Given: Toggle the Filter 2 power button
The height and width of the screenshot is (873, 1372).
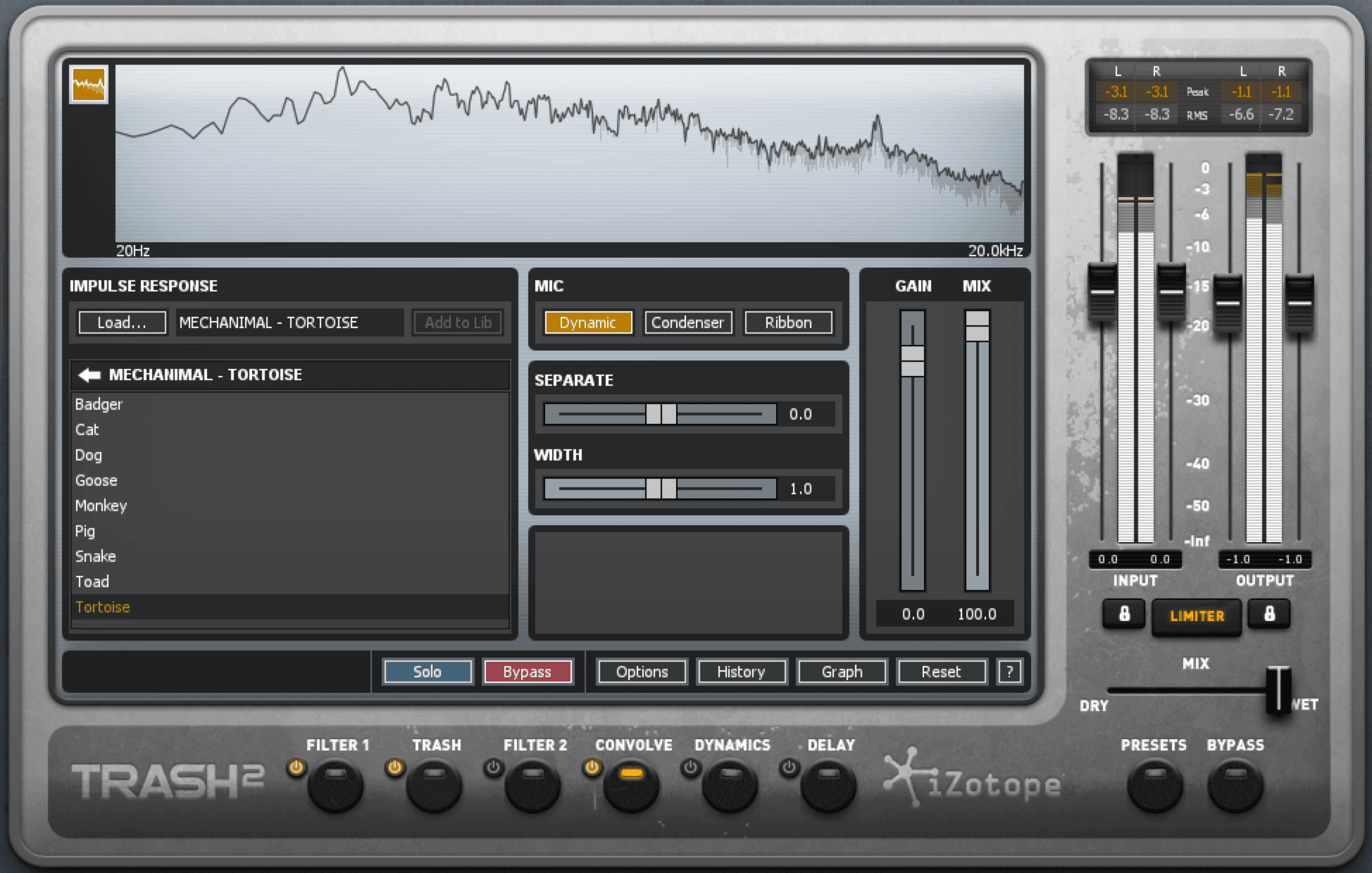Looking at the screenshot, I should pos(494,767).
